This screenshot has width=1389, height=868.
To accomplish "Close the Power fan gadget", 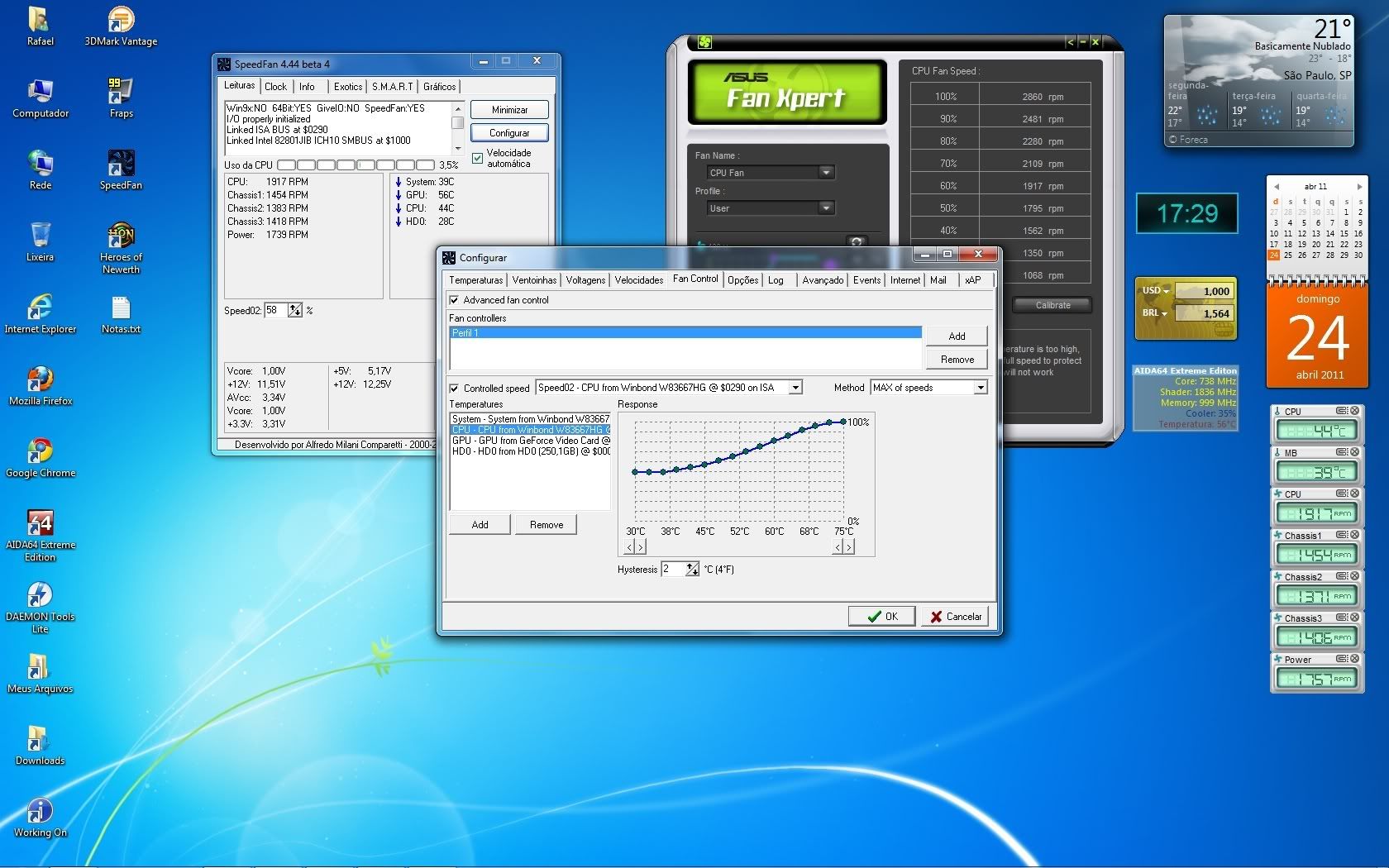I will (1354, 659).
